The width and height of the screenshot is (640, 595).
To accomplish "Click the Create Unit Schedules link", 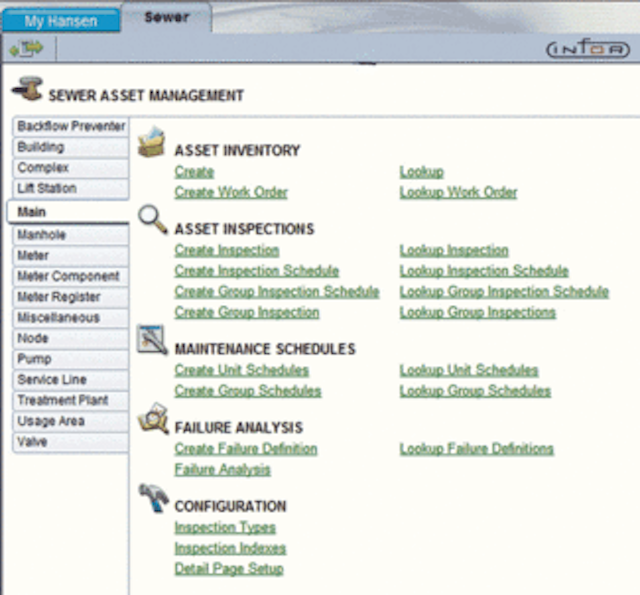I will (x=242, y=370).
